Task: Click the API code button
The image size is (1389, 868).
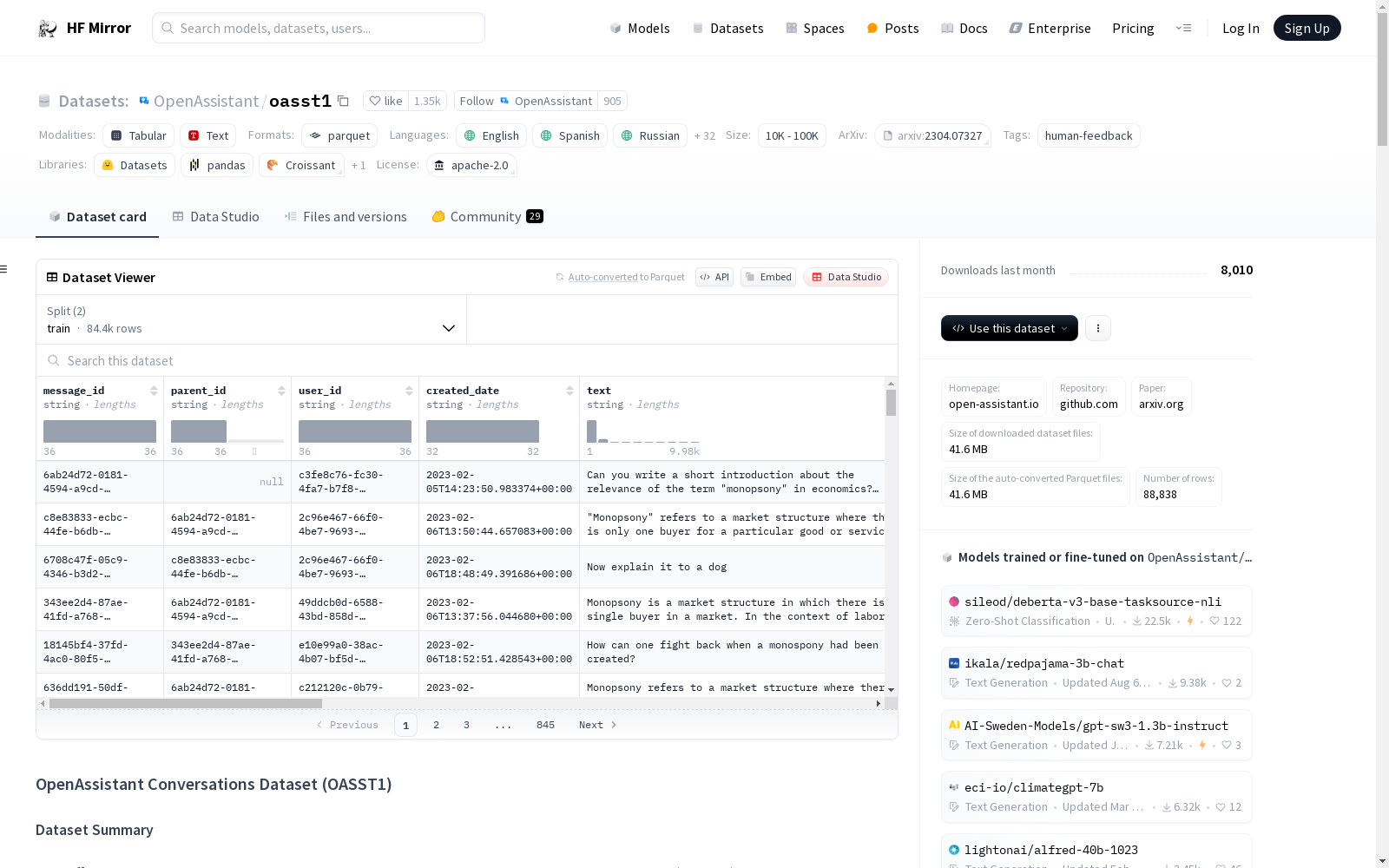Action: tap(714, 277)
